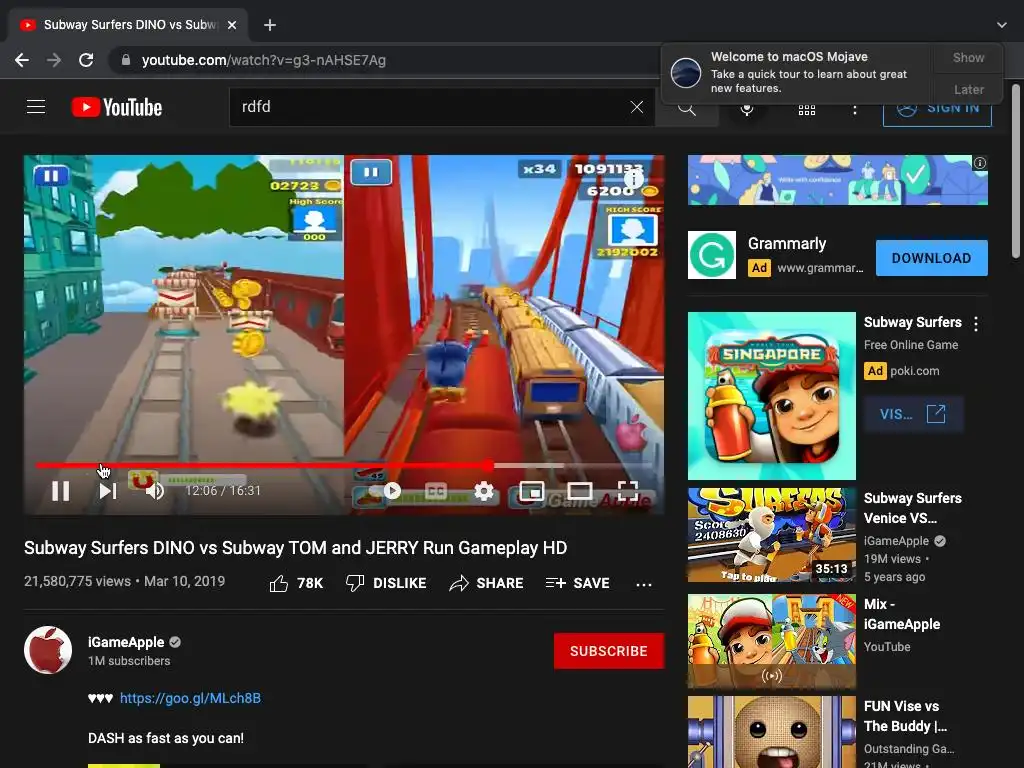Dismiss Mojave notification with Later
This screenshot has height=768, width=1024.
pyautogui.click(x=968, y=89)
